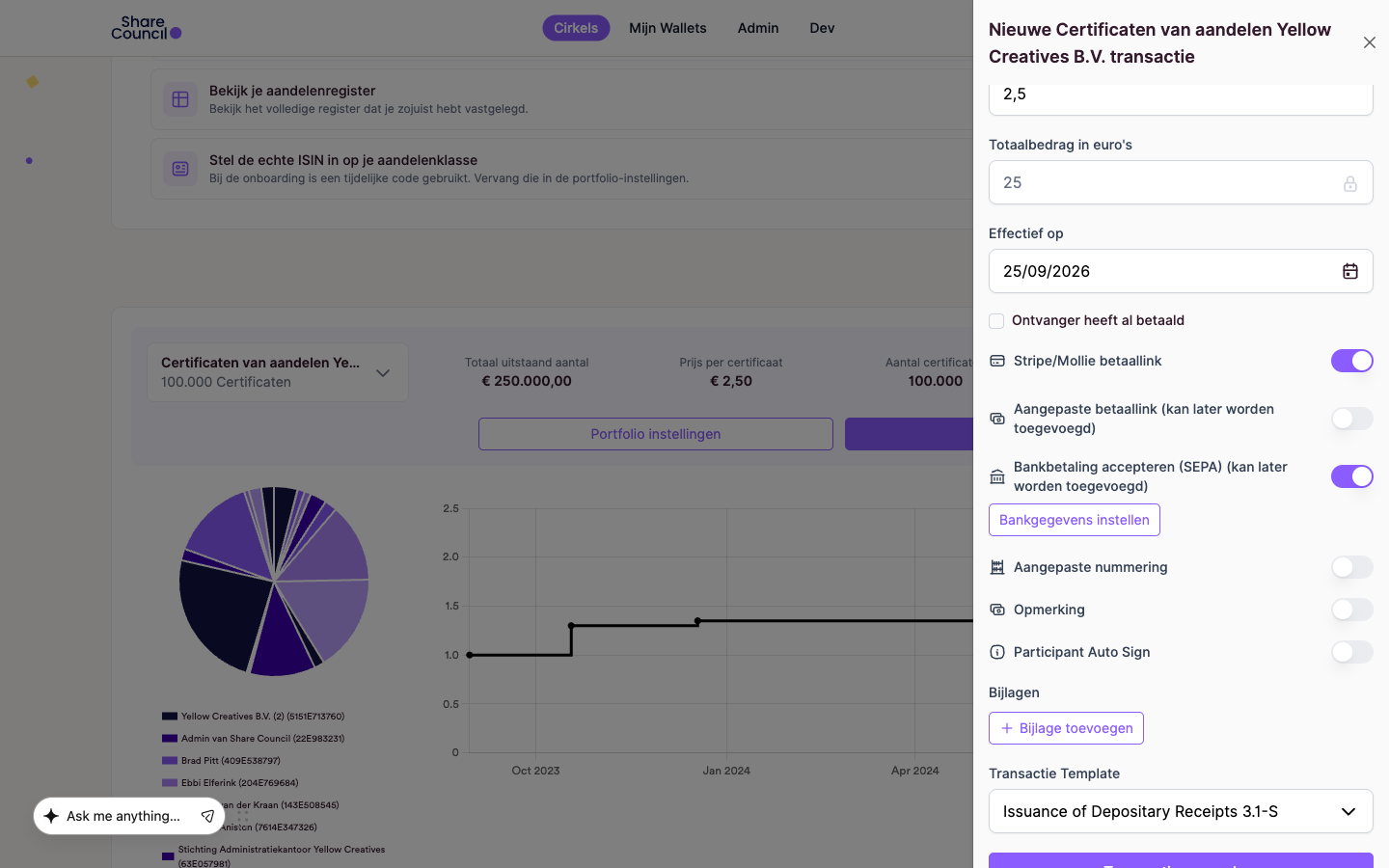
Task: Click the ID card icon beside Stel de echte ISIN
Action: 180,169
